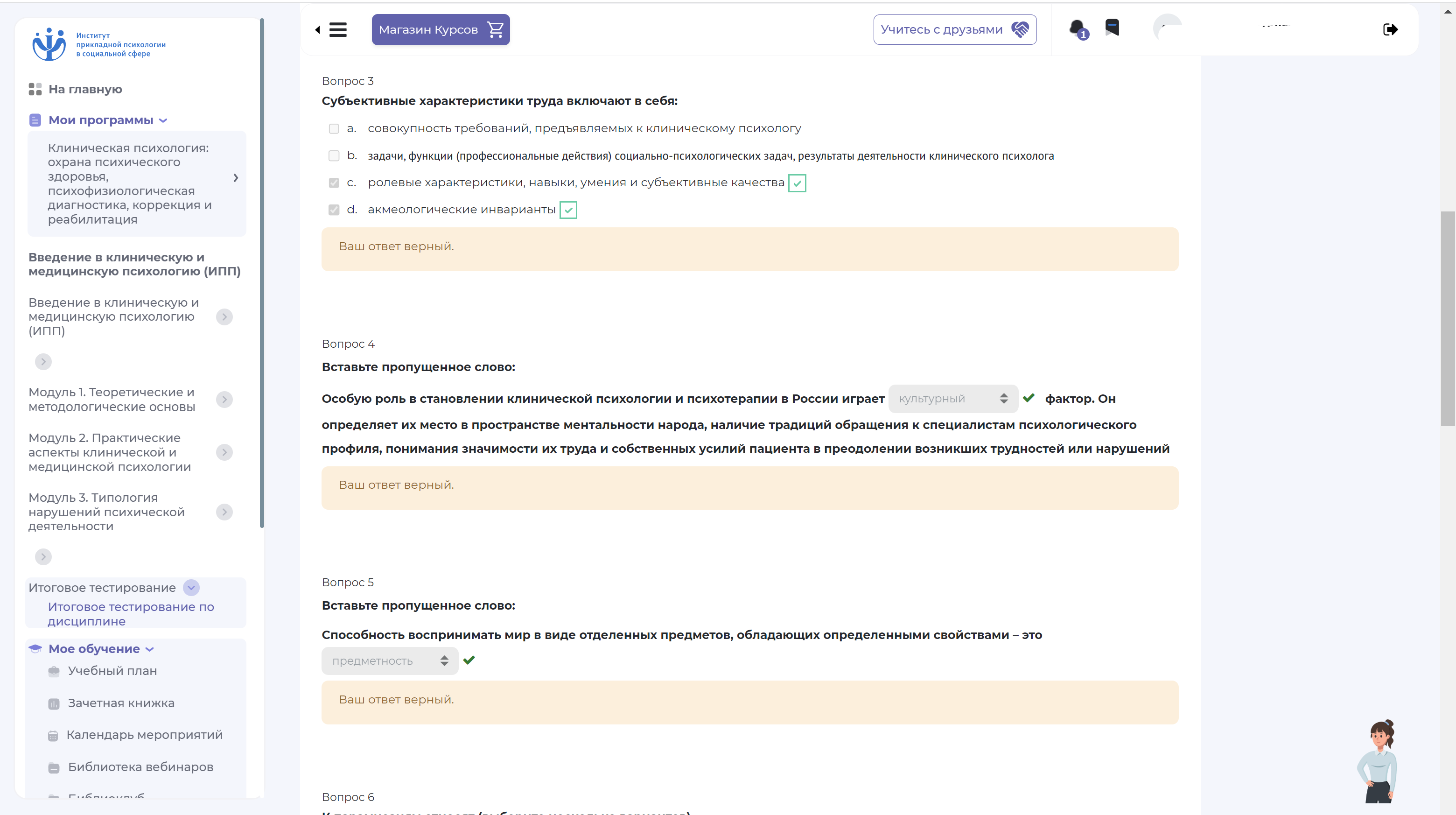Image resolution: width=1456 pixels, height=815 pixels.
Task: Click Вопрос 6 label
Action: tap(348, 797)
